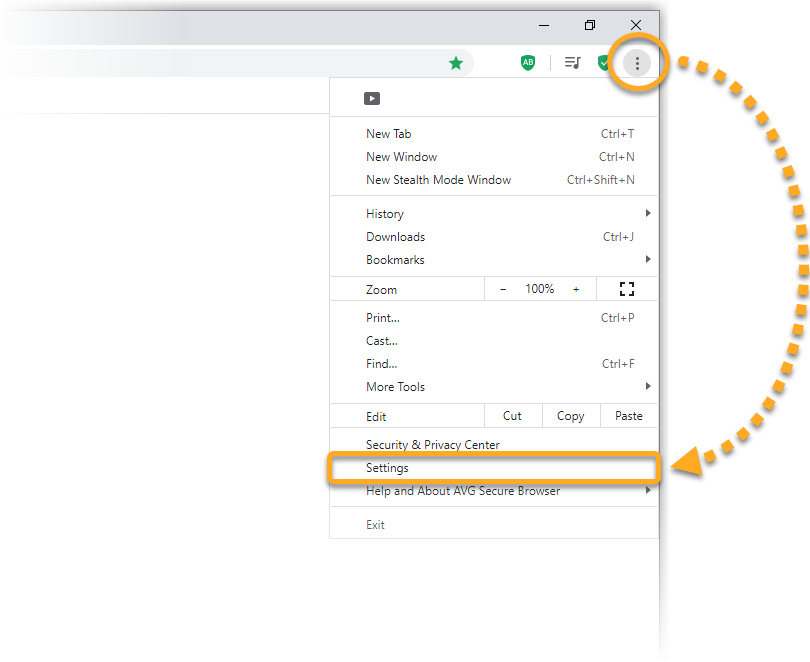Click the video play icon in menu

click(372, 98)
